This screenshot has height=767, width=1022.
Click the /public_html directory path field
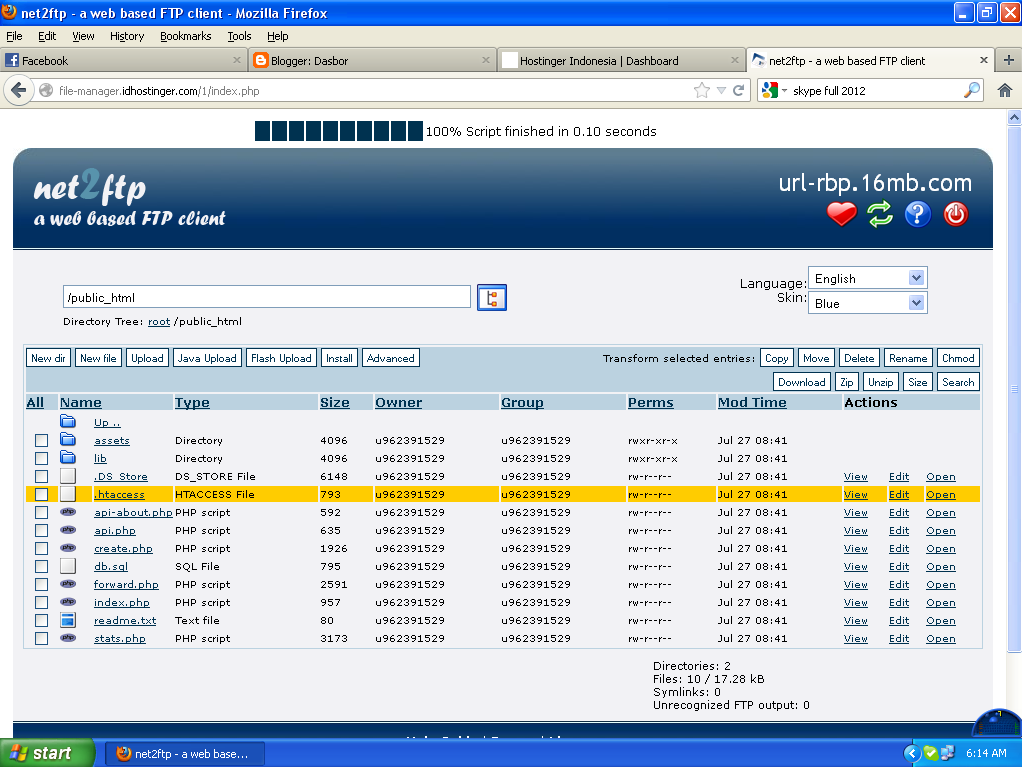tap(267, 297)
